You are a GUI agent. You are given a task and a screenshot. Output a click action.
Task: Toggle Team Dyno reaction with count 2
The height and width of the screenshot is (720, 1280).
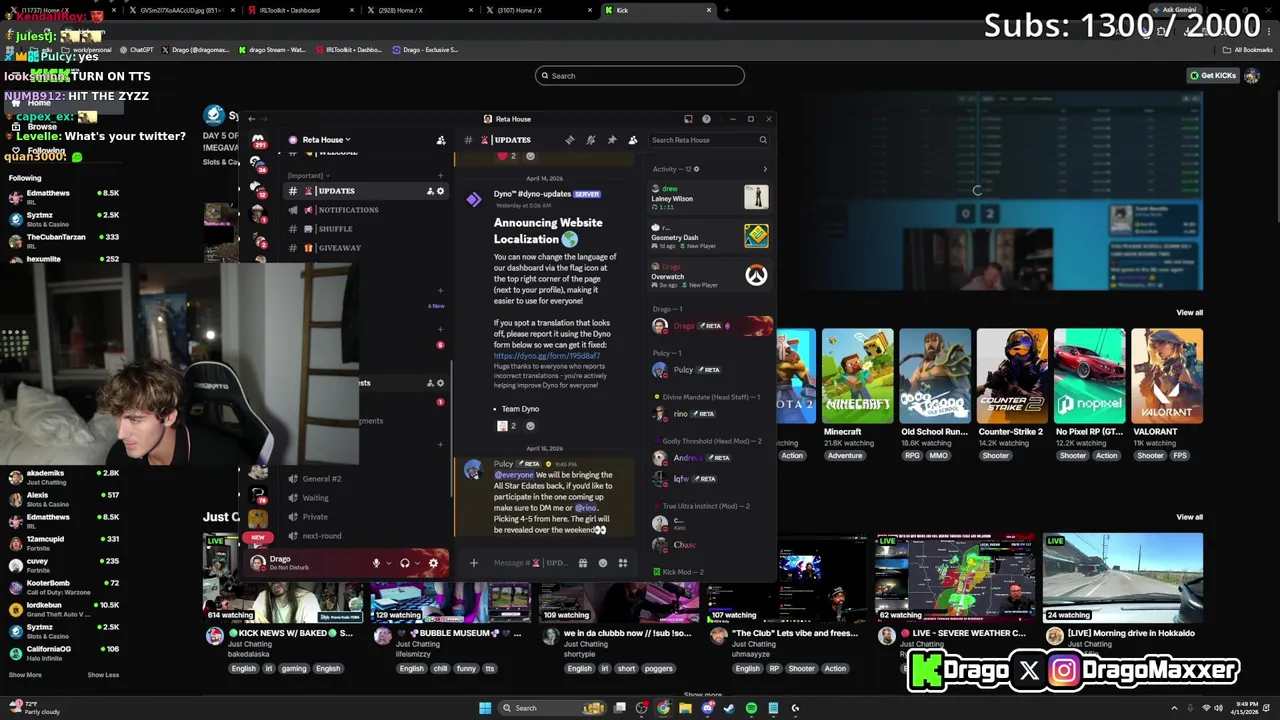[507, 426]
